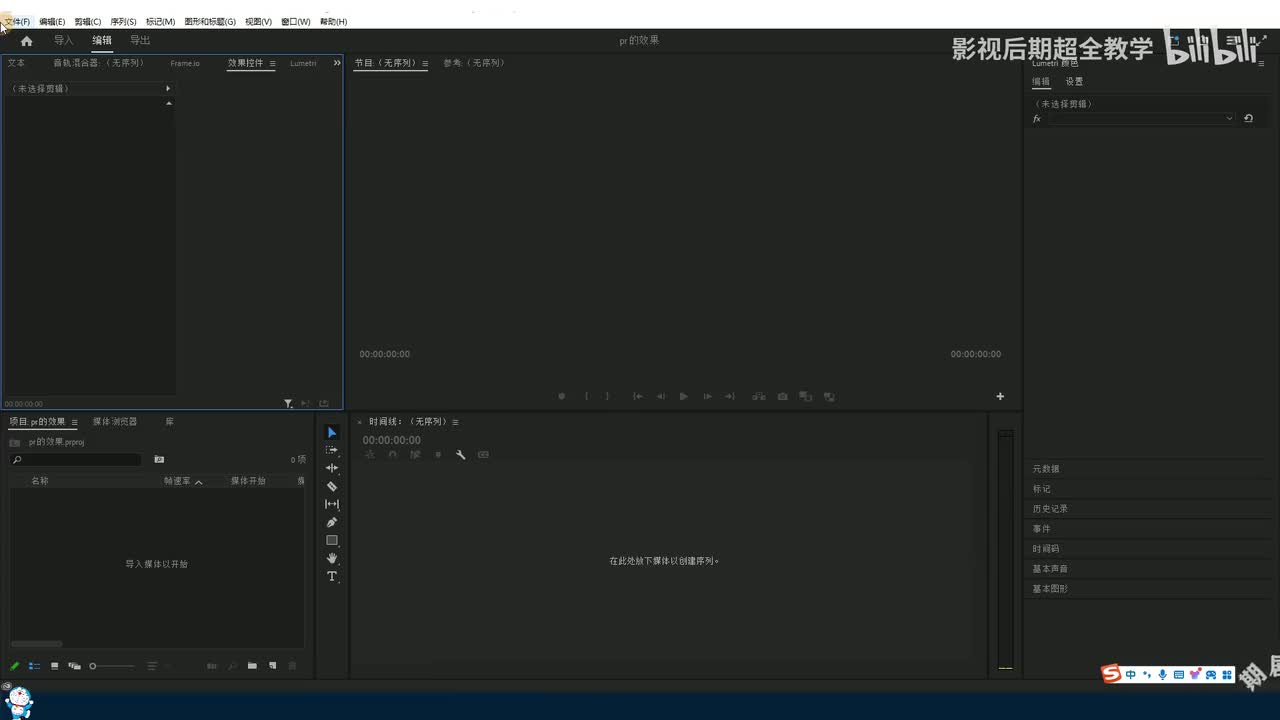The height and width of the screenshot is (720, 1280).
Task: Click the Project panel search field
Action: [76, 460]
